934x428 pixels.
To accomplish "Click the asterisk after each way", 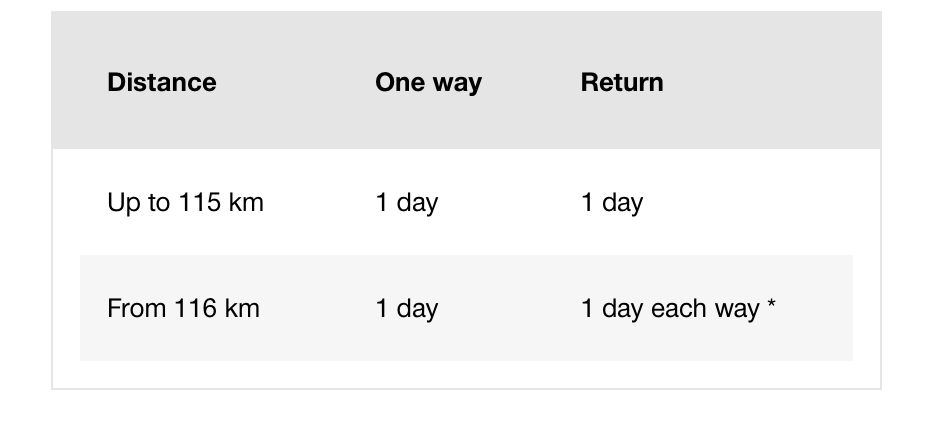I will [x=771, y=305].
